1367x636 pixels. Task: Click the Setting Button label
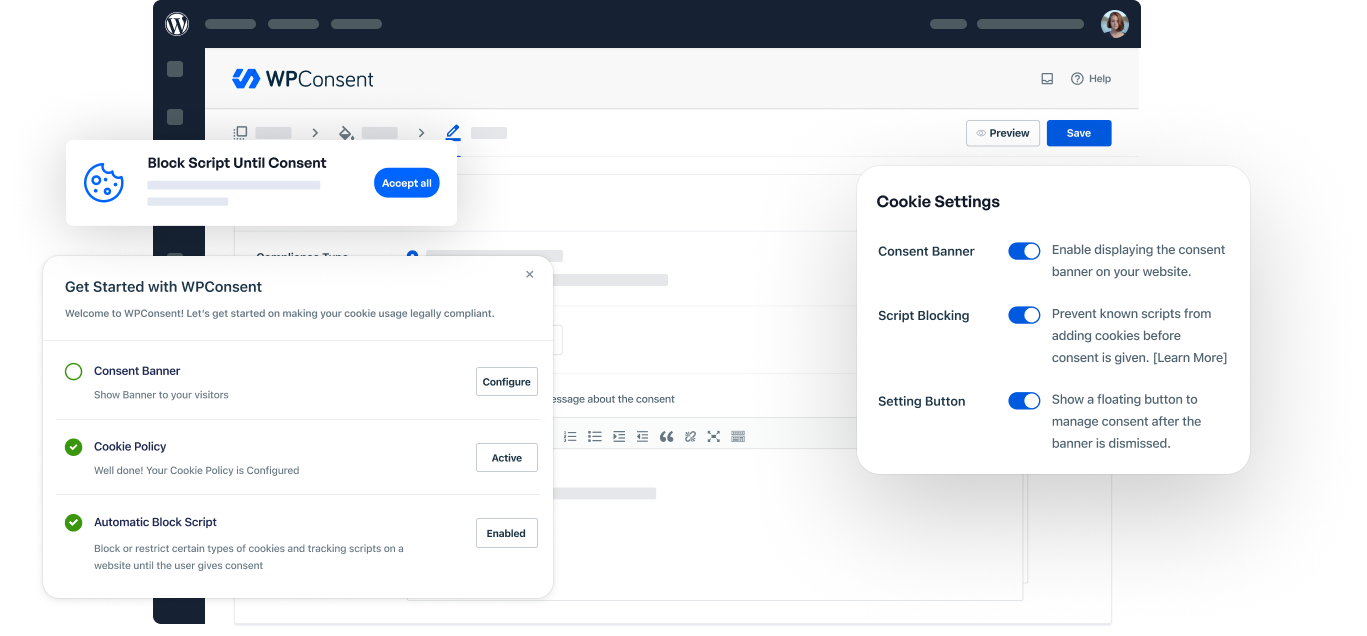[922, 402]
